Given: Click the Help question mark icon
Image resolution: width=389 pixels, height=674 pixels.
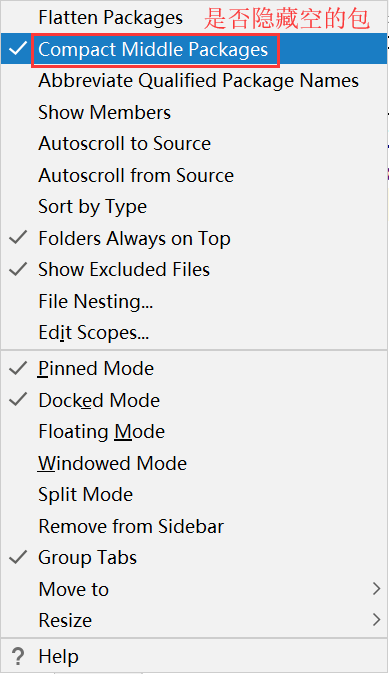Looking at the screenshot, I should [18, 656].
